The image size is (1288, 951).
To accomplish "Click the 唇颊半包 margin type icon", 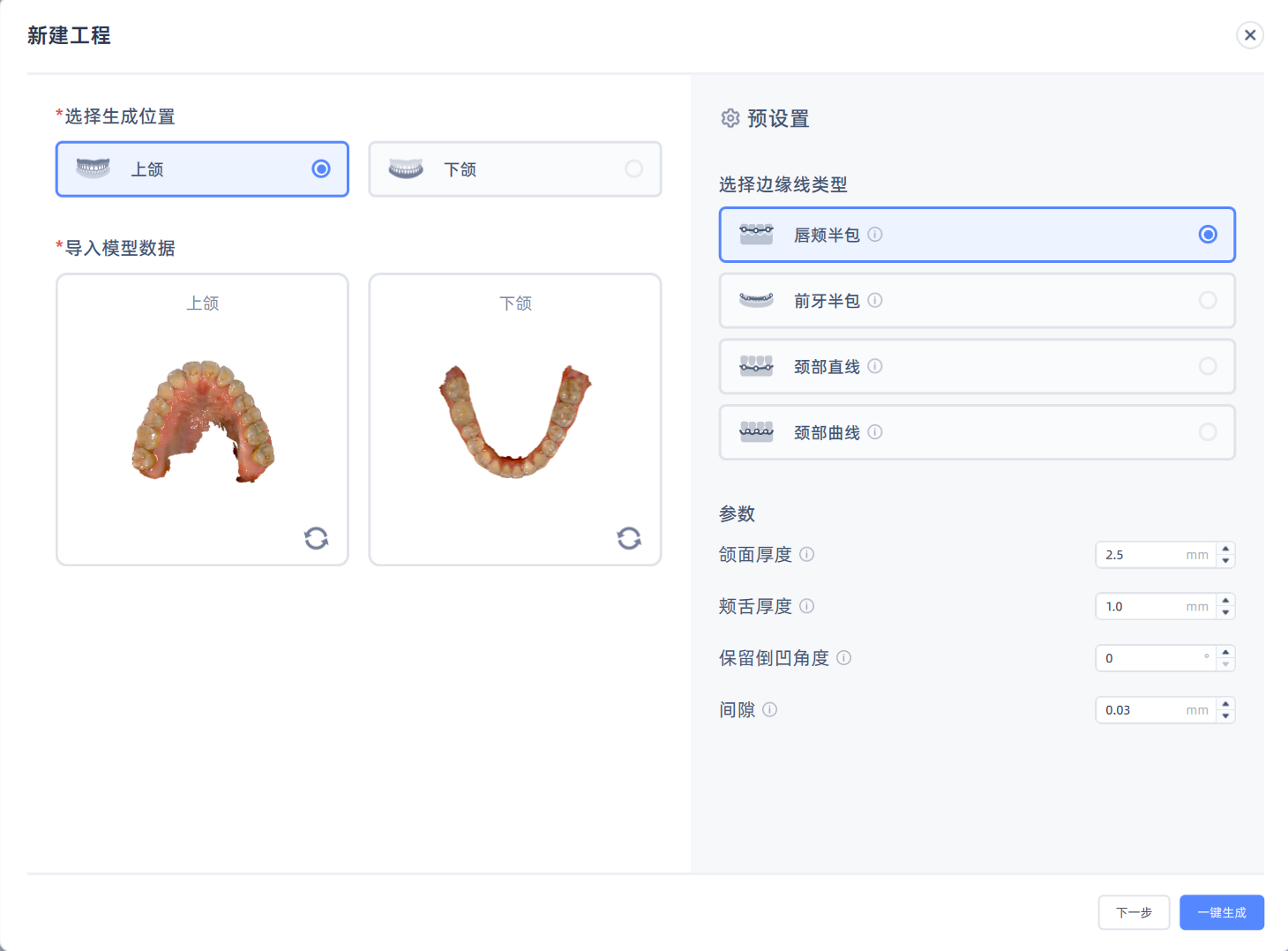I will coord(756,234).
